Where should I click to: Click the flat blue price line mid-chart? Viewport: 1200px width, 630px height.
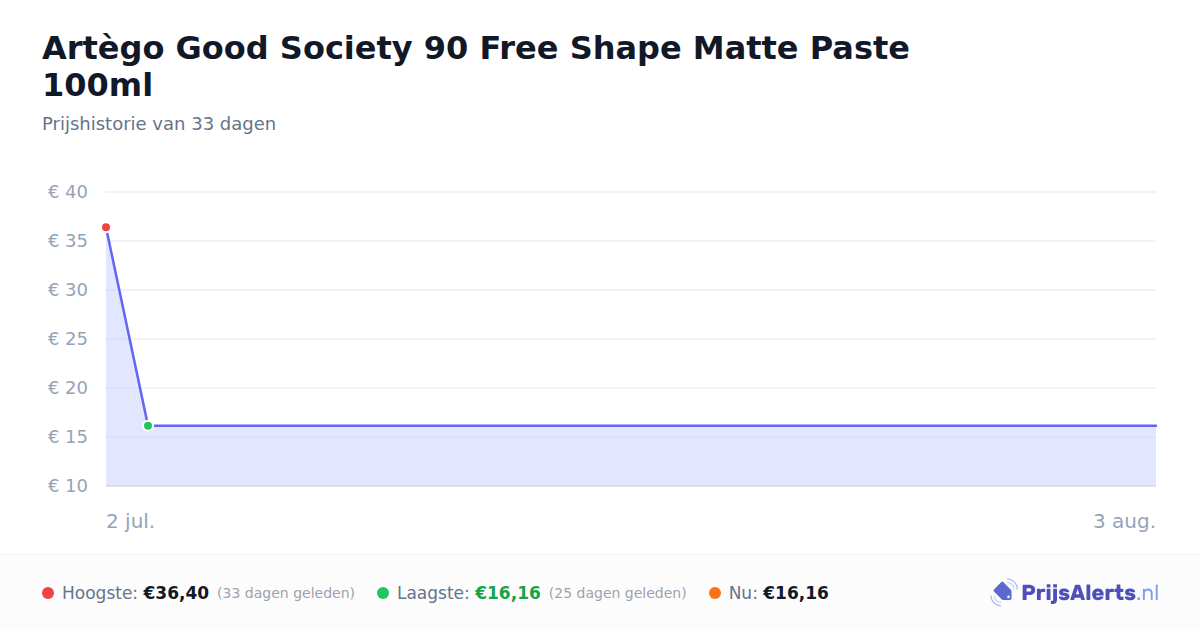[x=652, y=426]
